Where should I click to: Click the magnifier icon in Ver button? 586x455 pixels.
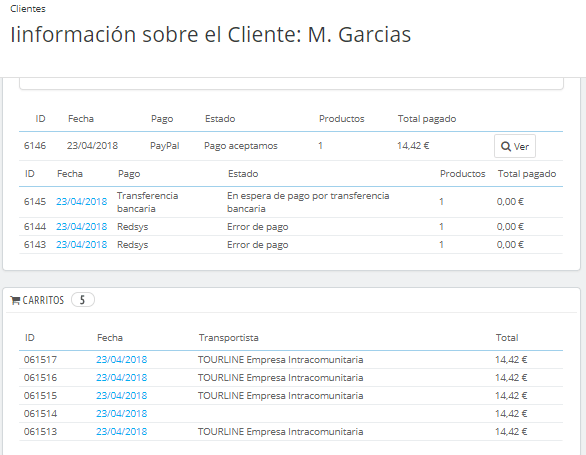point(506,146)
